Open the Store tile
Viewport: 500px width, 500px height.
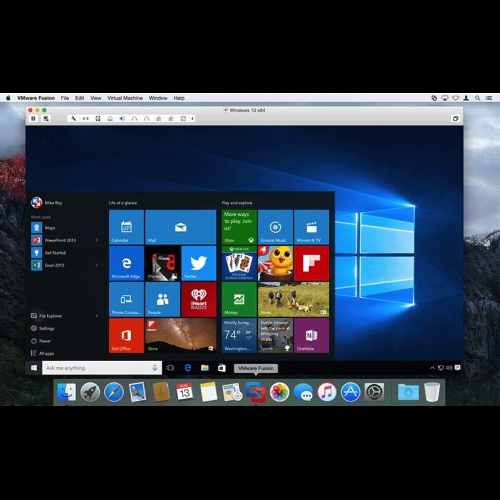181,335
